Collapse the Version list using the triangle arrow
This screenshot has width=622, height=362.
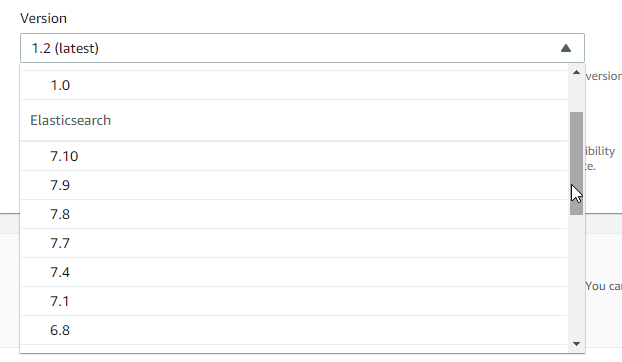click(x=566, y=48)
